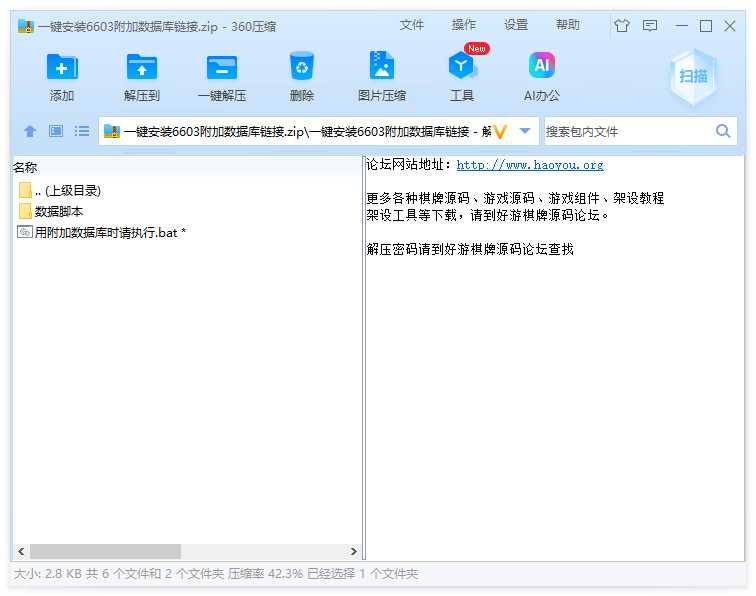Screen dimensions: 756x596
Task: Close the 360压缩 window
Action: point(730,26)
